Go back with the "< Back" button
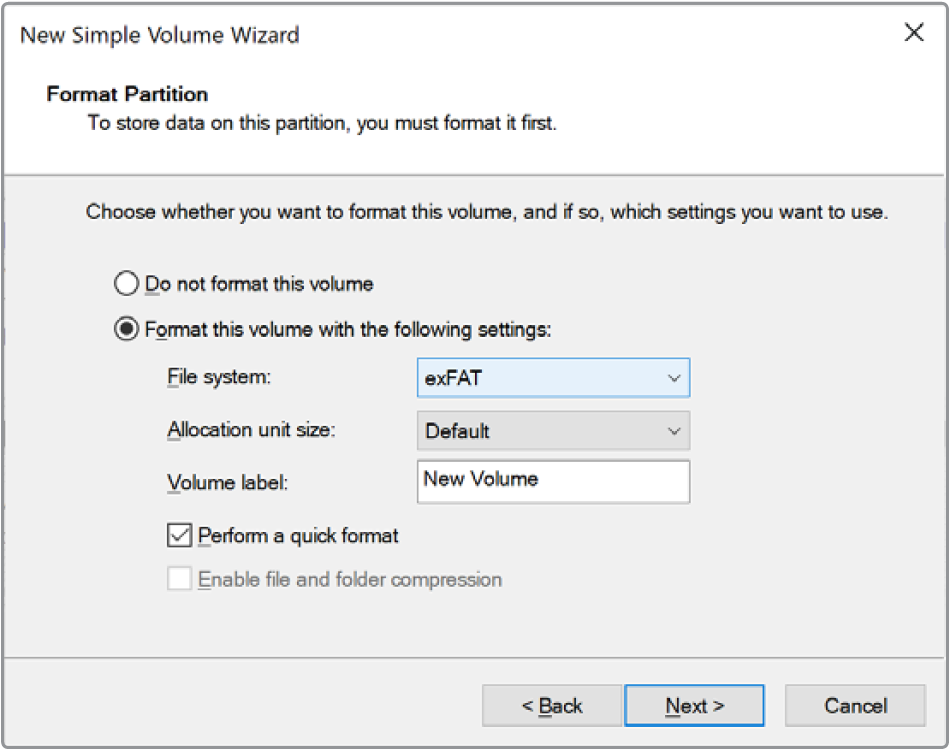The width and height of the screenshot is (950, 750). [552, 706]
